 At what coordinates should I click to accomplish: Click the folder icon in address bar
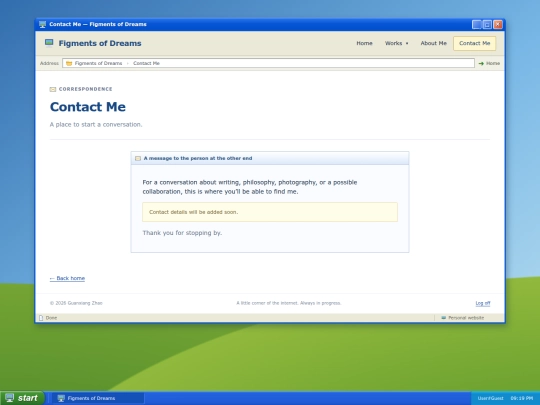(69, 63)
